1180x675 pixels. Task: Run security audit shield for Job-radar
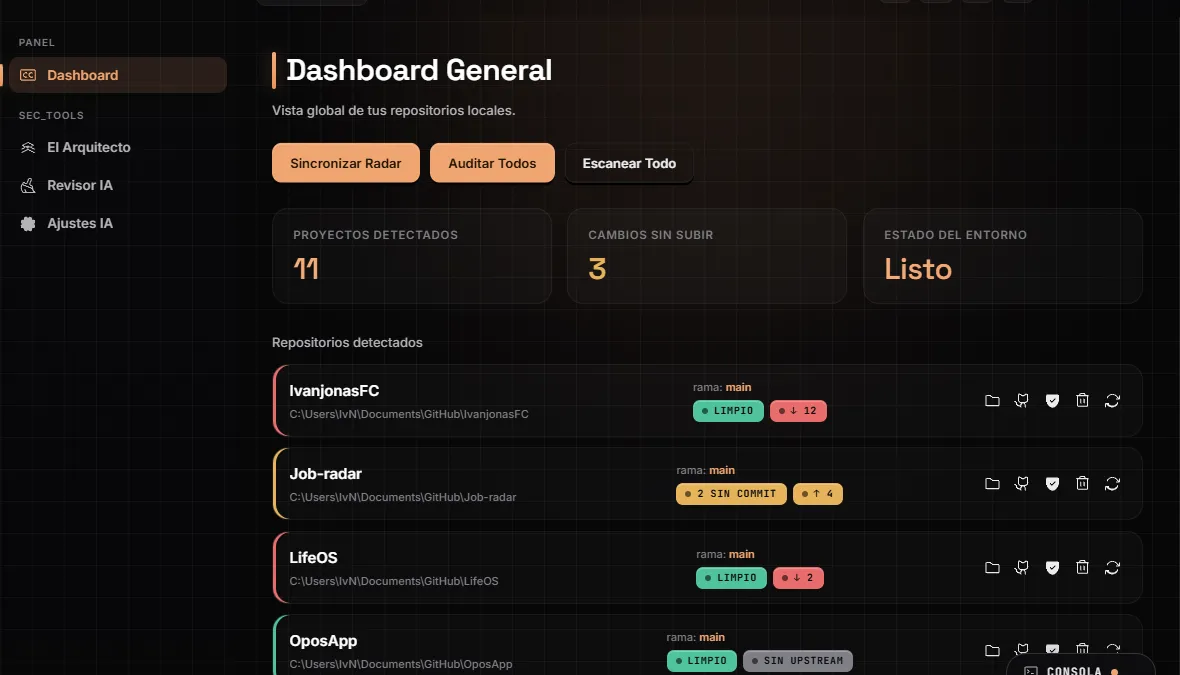1052,483
